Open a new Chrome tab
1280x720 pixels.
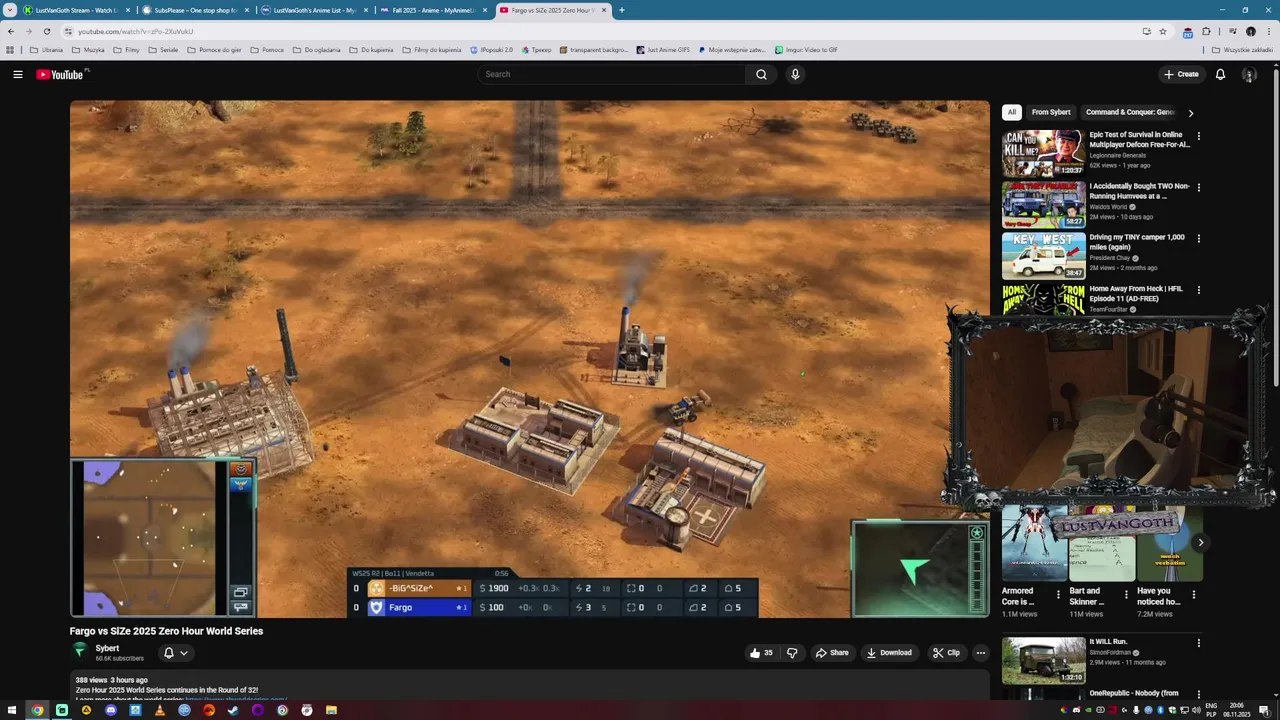coord(622,10)
